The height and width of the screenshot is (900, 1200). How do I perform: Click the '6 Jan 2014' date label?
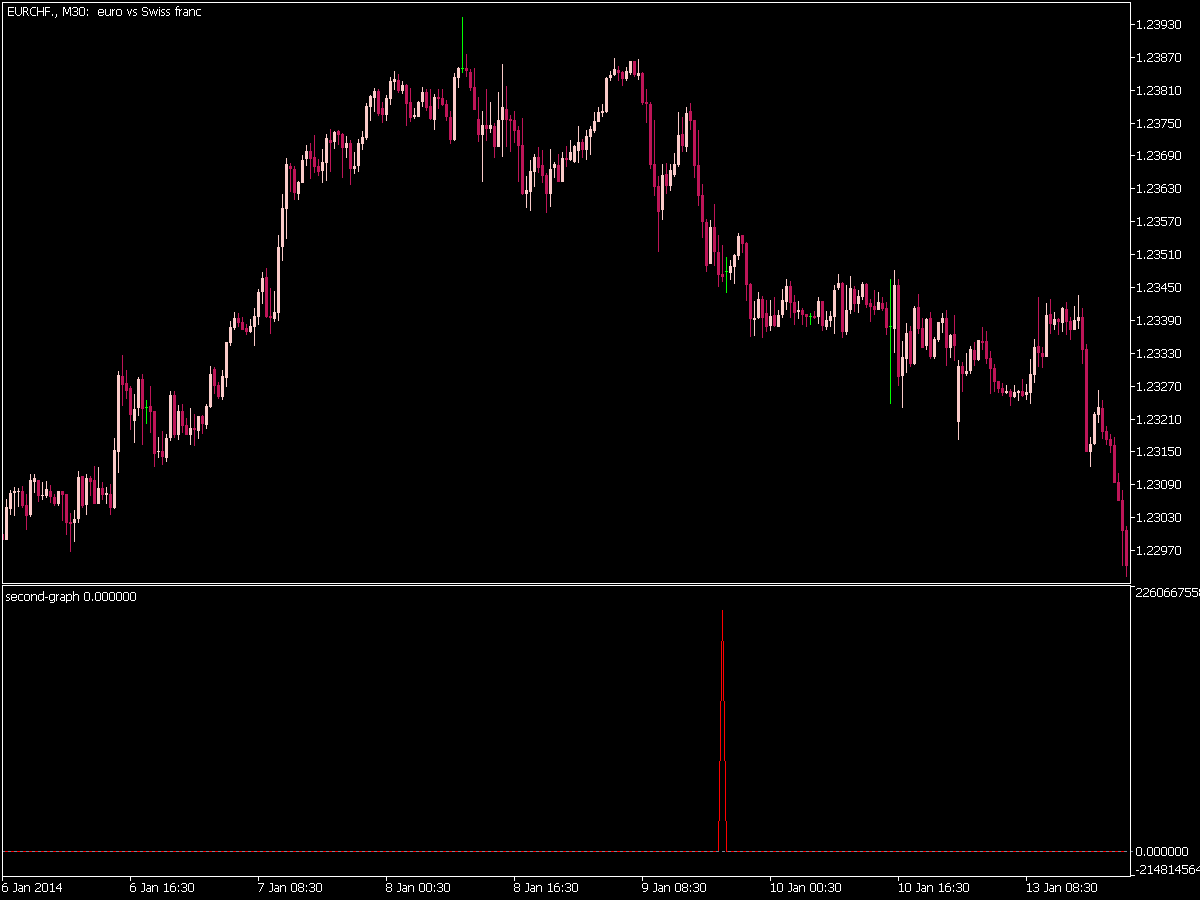pyautogui.click(x=30, y=887)
